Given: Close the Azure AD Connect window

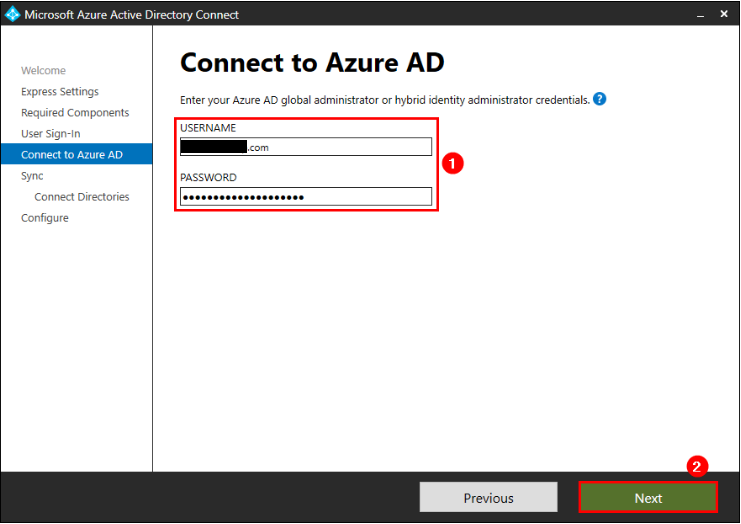Looking at the screenshot, I should click(x=724, y=14).
